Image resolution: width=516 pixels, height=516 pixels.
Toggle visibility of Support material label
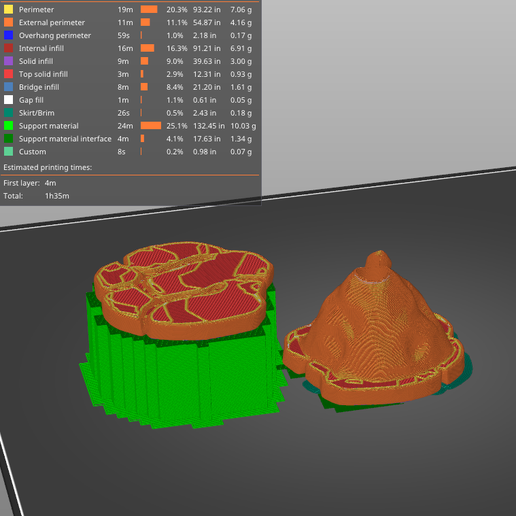[x=49, y=126]
